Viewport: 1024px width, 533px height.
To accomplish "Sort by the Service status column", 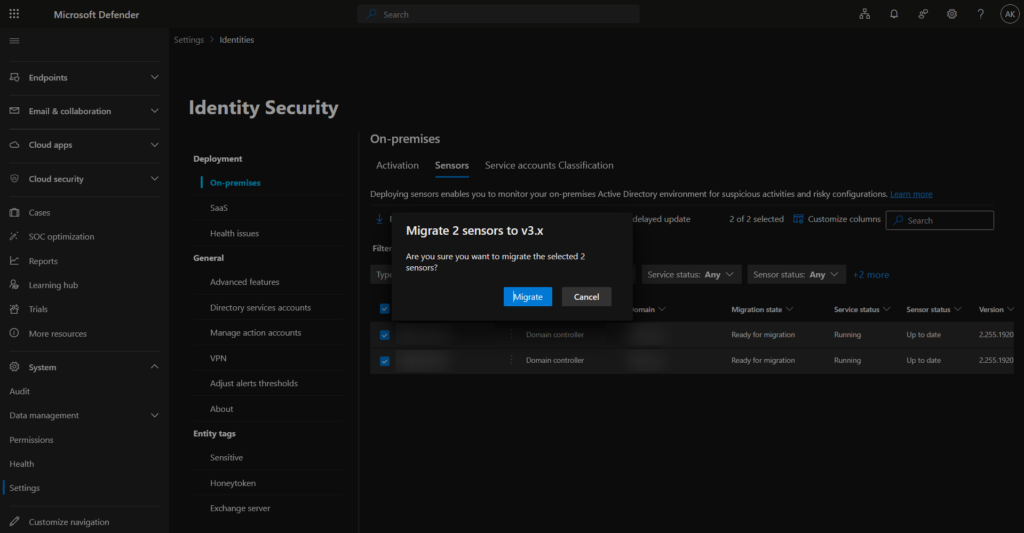I will click(x=861, y=310).
